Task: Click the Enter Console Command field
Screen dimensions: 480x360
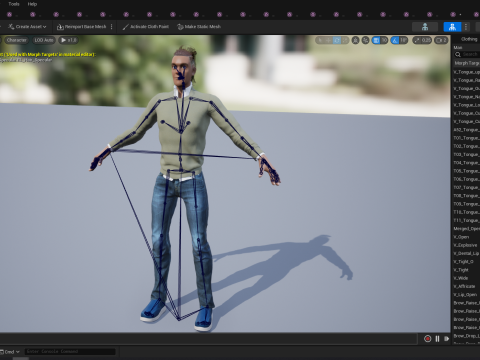Action: coord(70,351)
